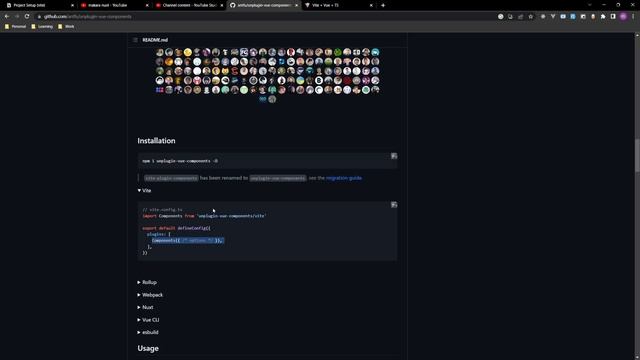Click the Installation heading
Image resolution: width=640 pixels, height=360 pixels.
click(156, 140)
